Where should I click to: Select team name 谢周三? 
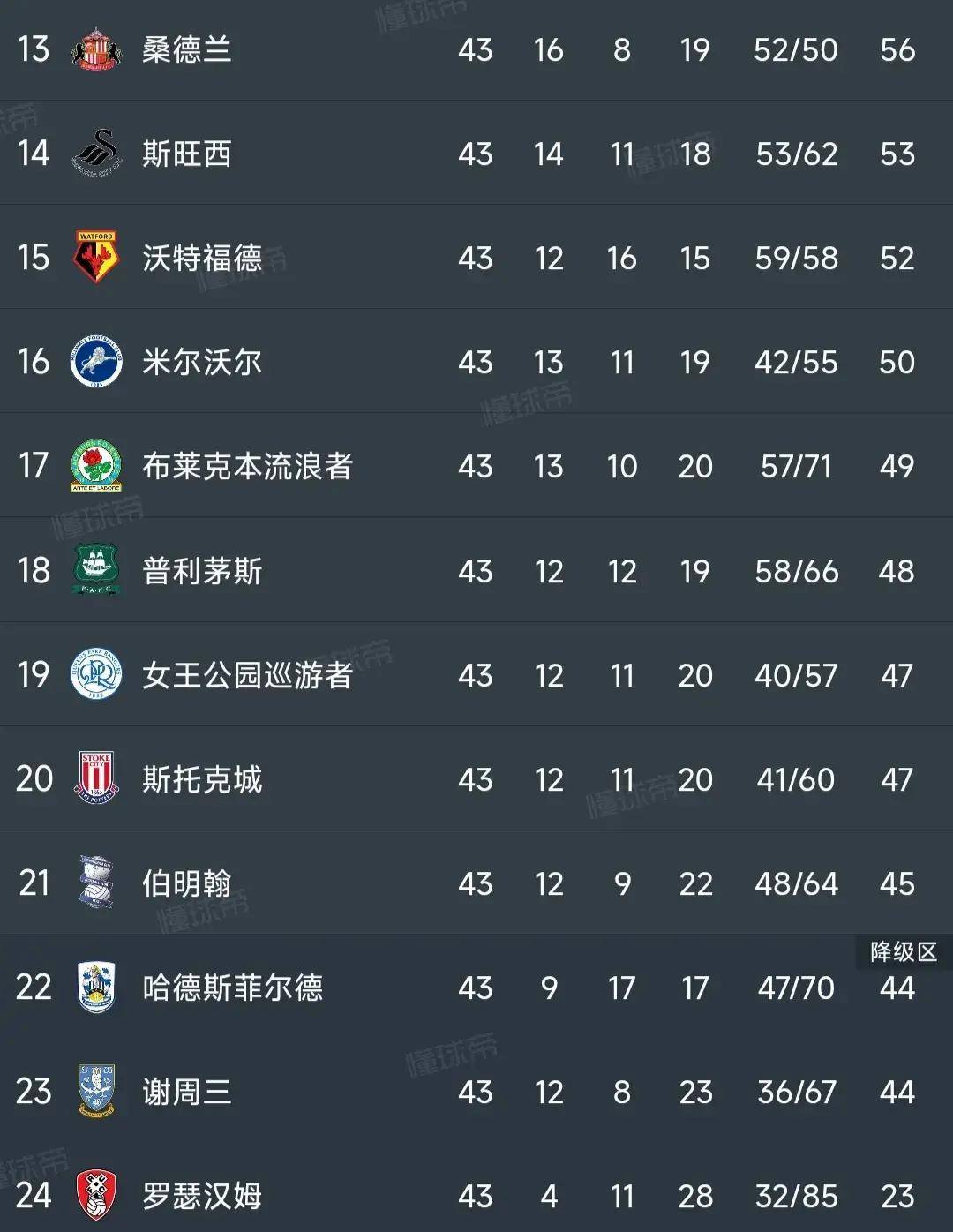187,1091
